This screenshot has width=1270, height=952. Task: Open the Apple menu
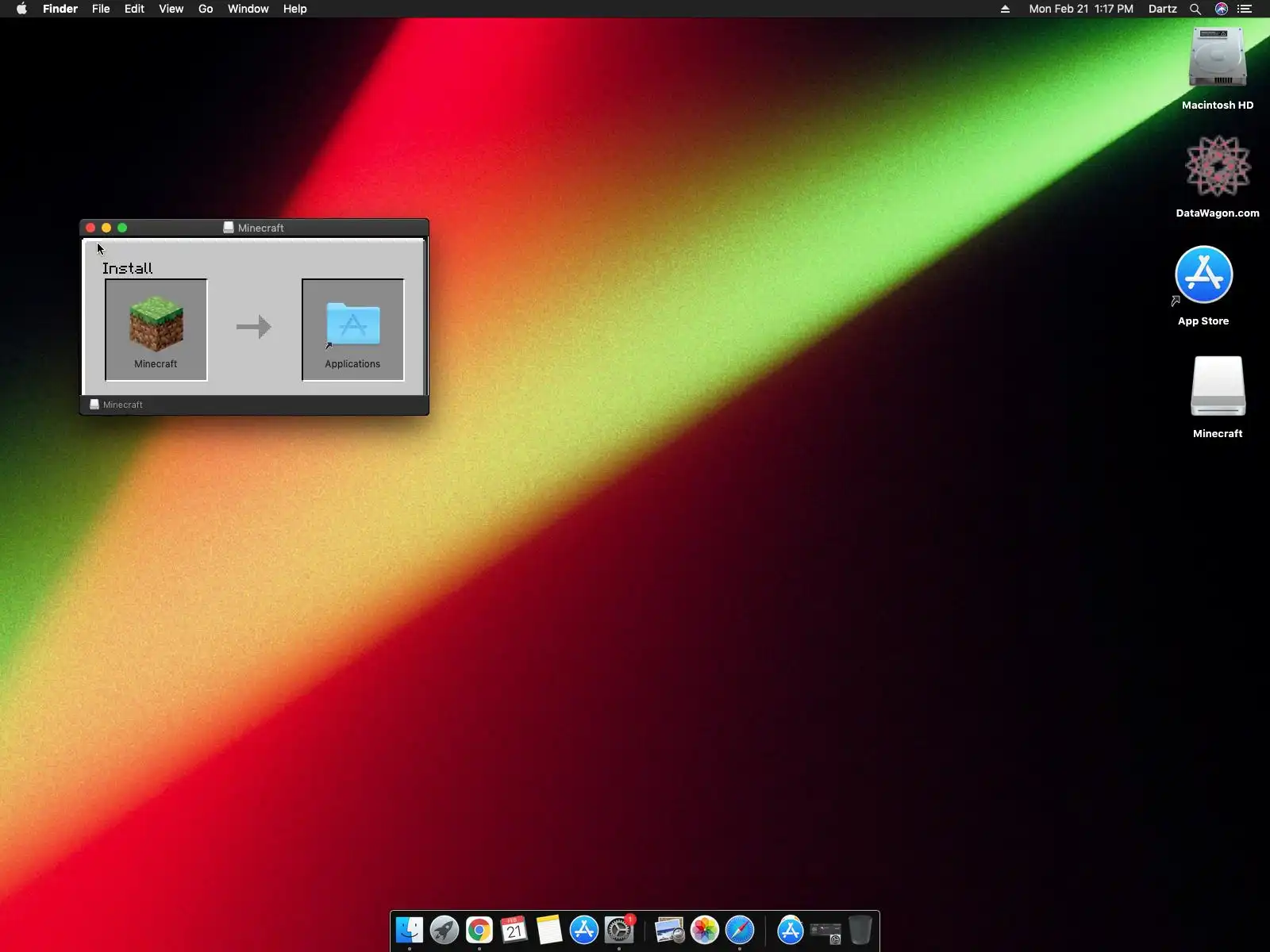[21, 9]
